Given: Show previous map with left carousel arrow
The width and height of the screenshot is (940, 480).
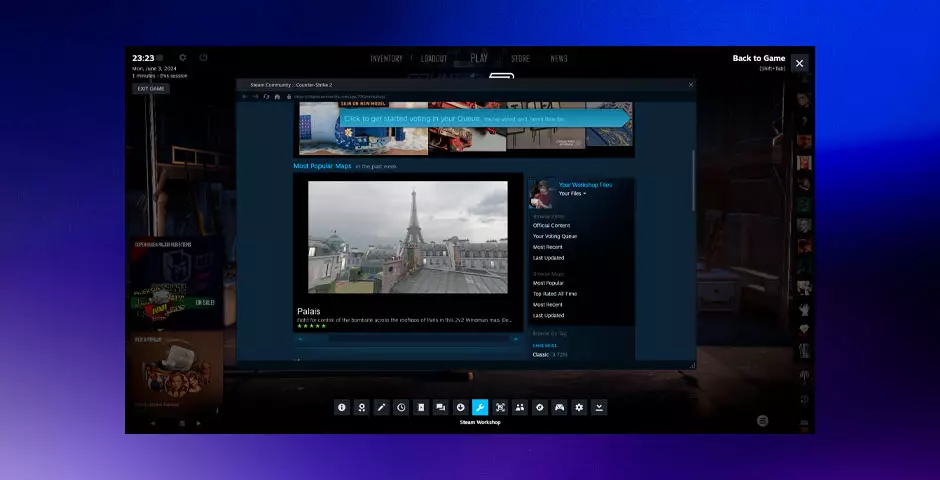Looking at the screenshot, I should 300,339.
